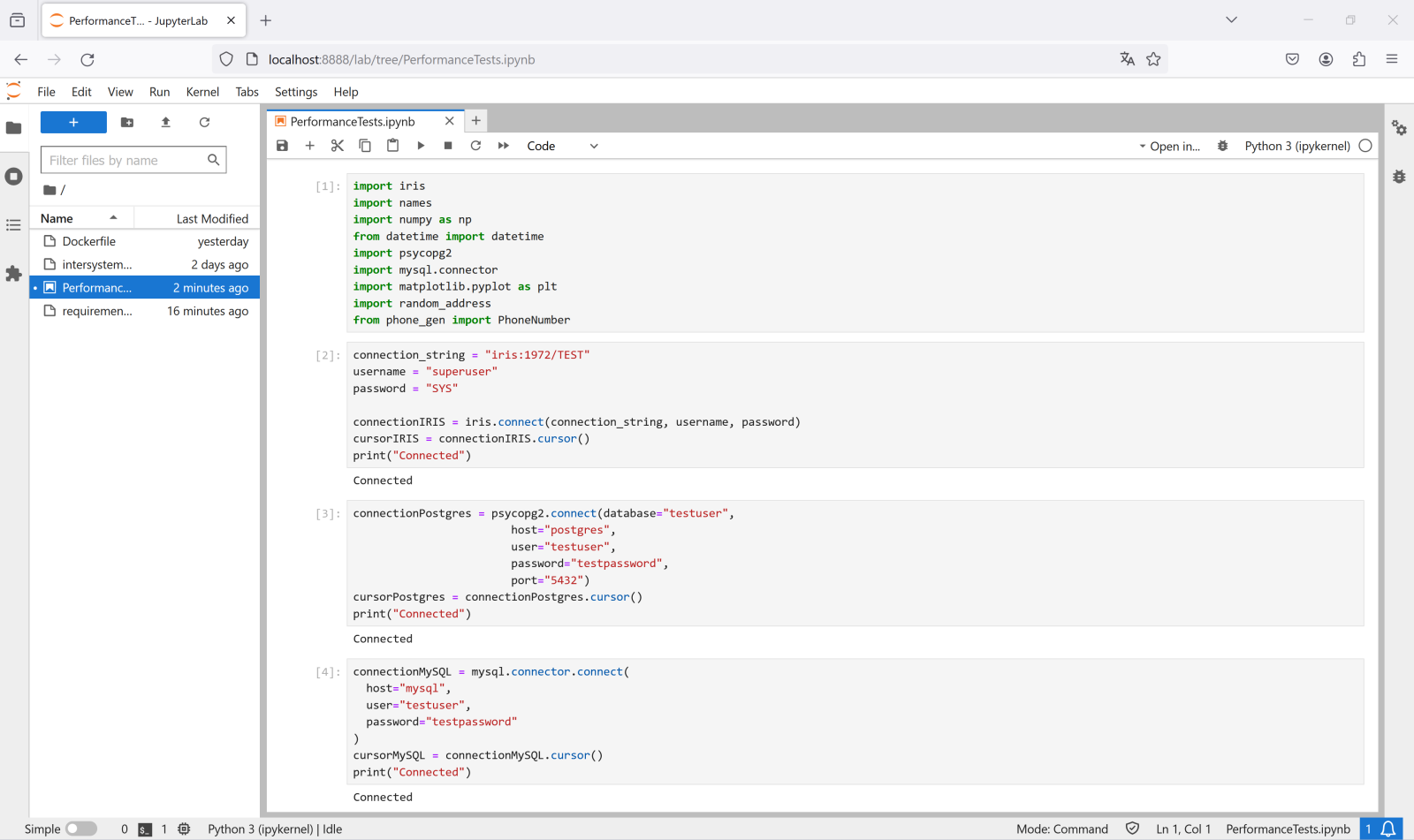
Task: Click the Python 3 (ipykernel) kernel button
Action: click(1296, 146)
